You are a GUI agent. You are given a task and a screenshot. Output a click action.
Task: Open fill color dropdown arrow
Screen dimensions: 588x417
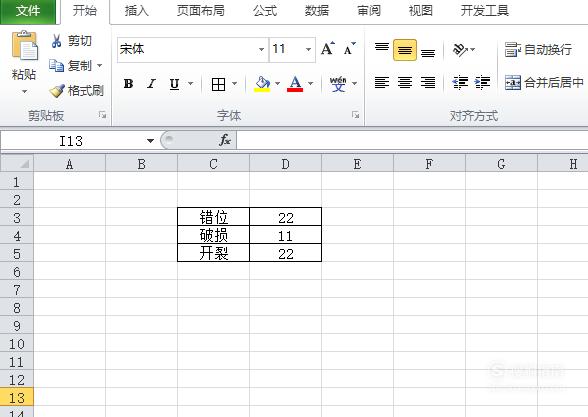(278, 83)
